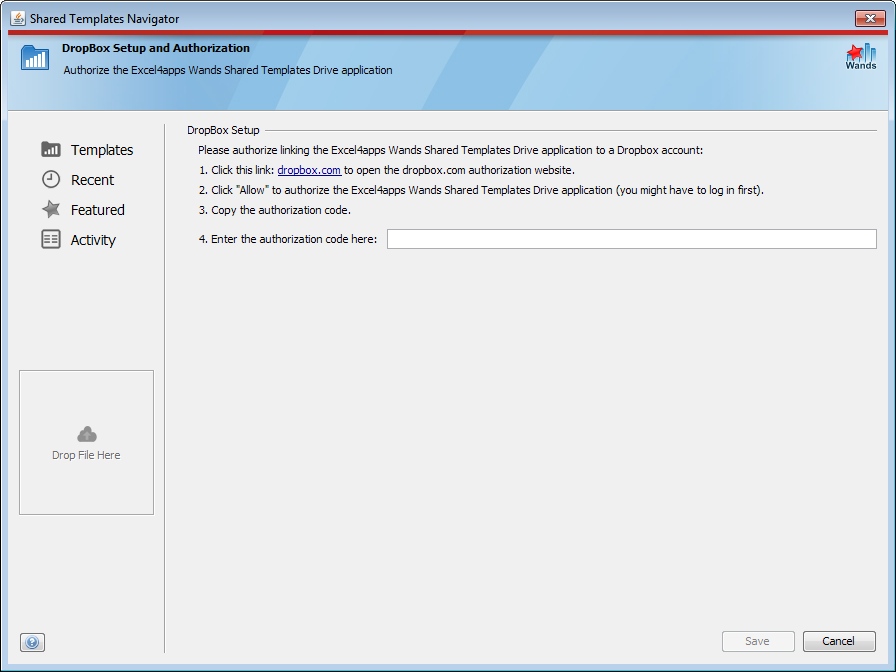Image resolution: width=896 pixels, height=672 pixels.
Task: Close the Shared Templates Navigator window
Action: click(870, 18)
